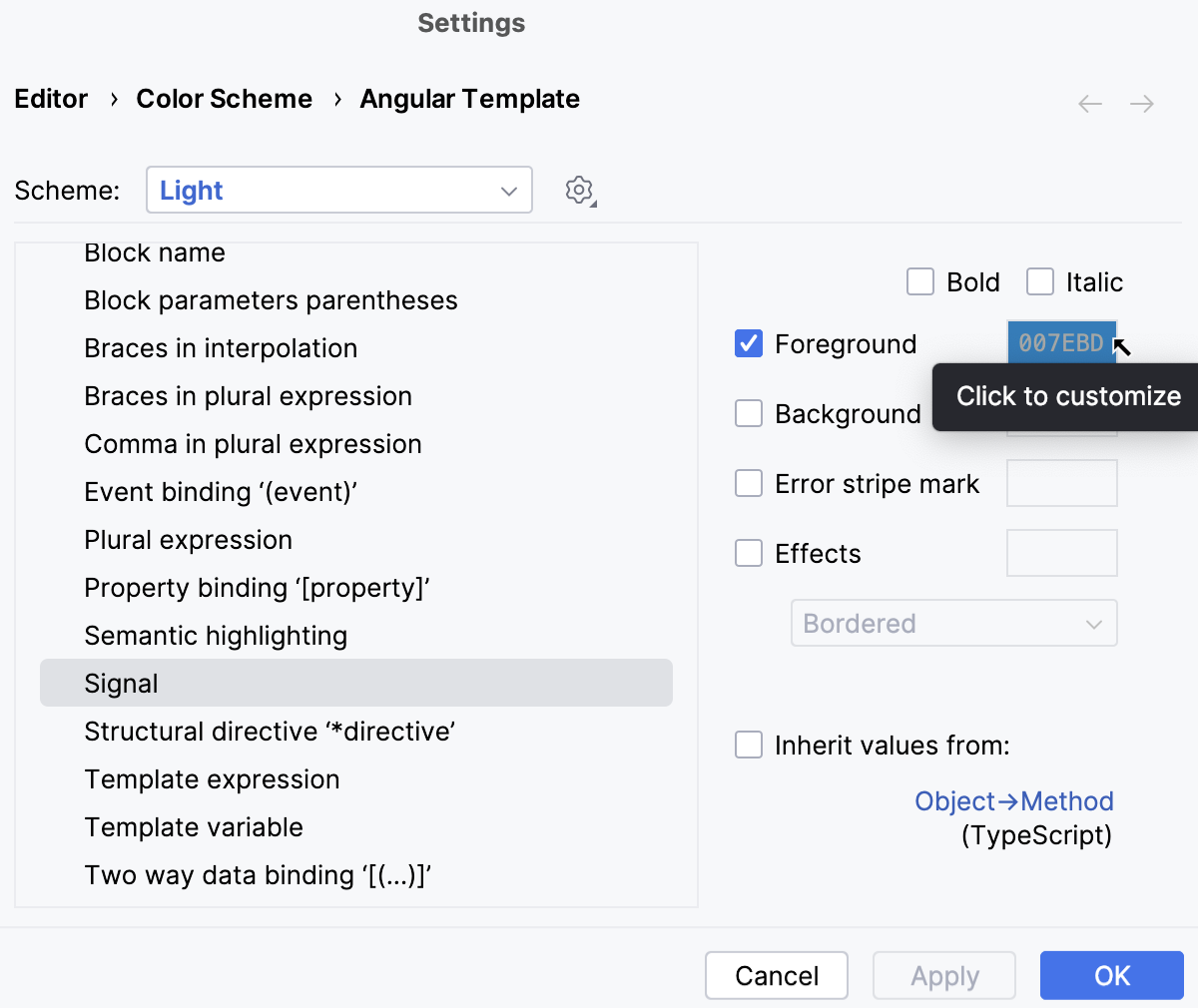Go to Editor in breadcrumbs
The width and height of the screenshot is (1198, 1008).
(x=50, y=99)
